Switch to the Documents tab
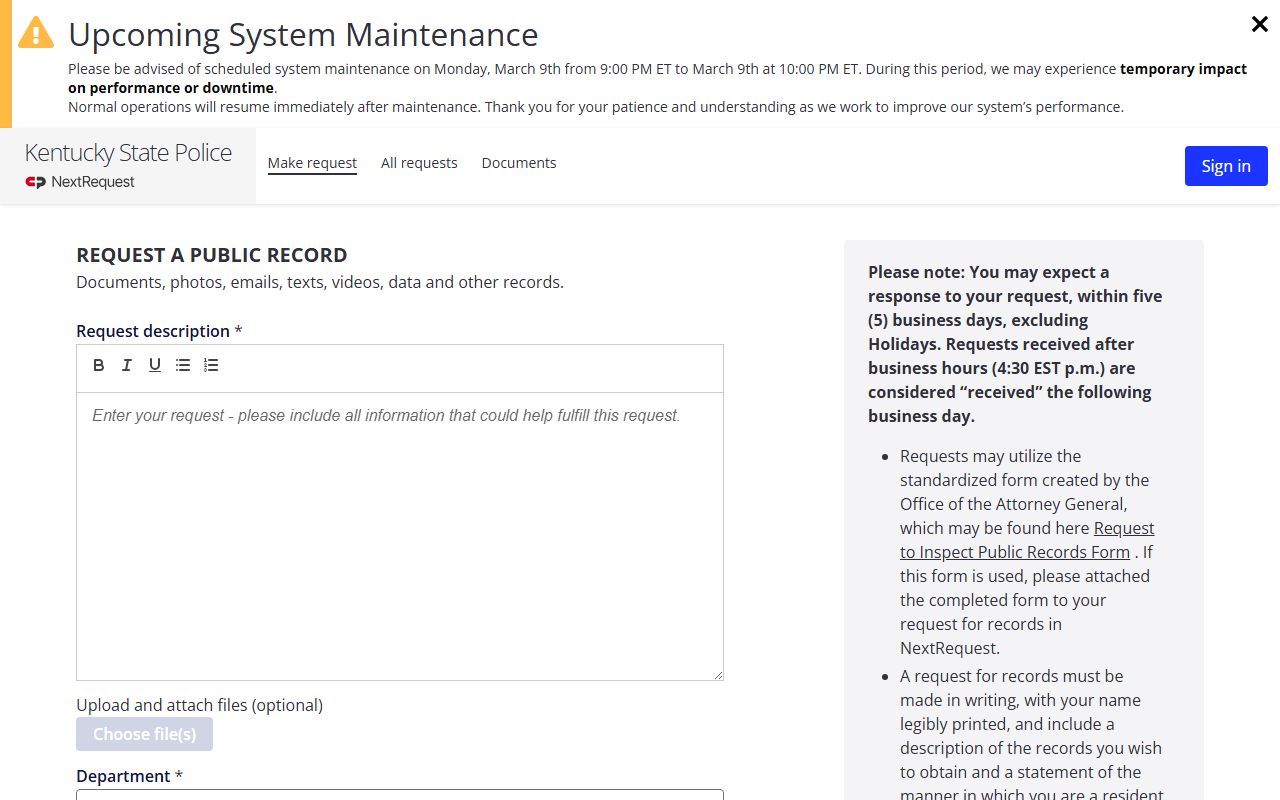The width and height of the screenshot is (1280, 800). point(519,163)
